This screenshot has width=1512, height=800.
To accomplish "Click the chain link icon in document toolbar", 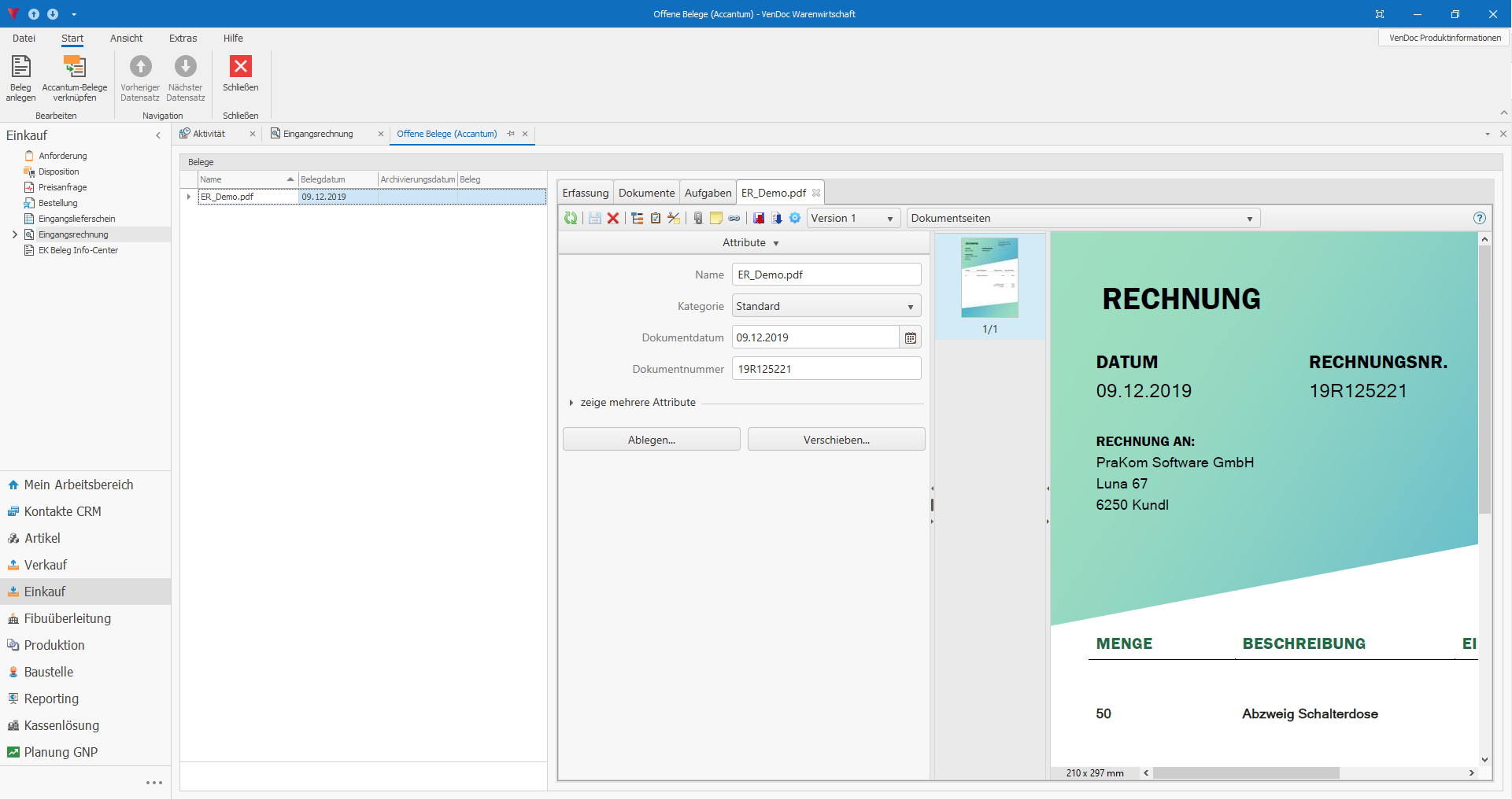I will click(x=734, y=219).
